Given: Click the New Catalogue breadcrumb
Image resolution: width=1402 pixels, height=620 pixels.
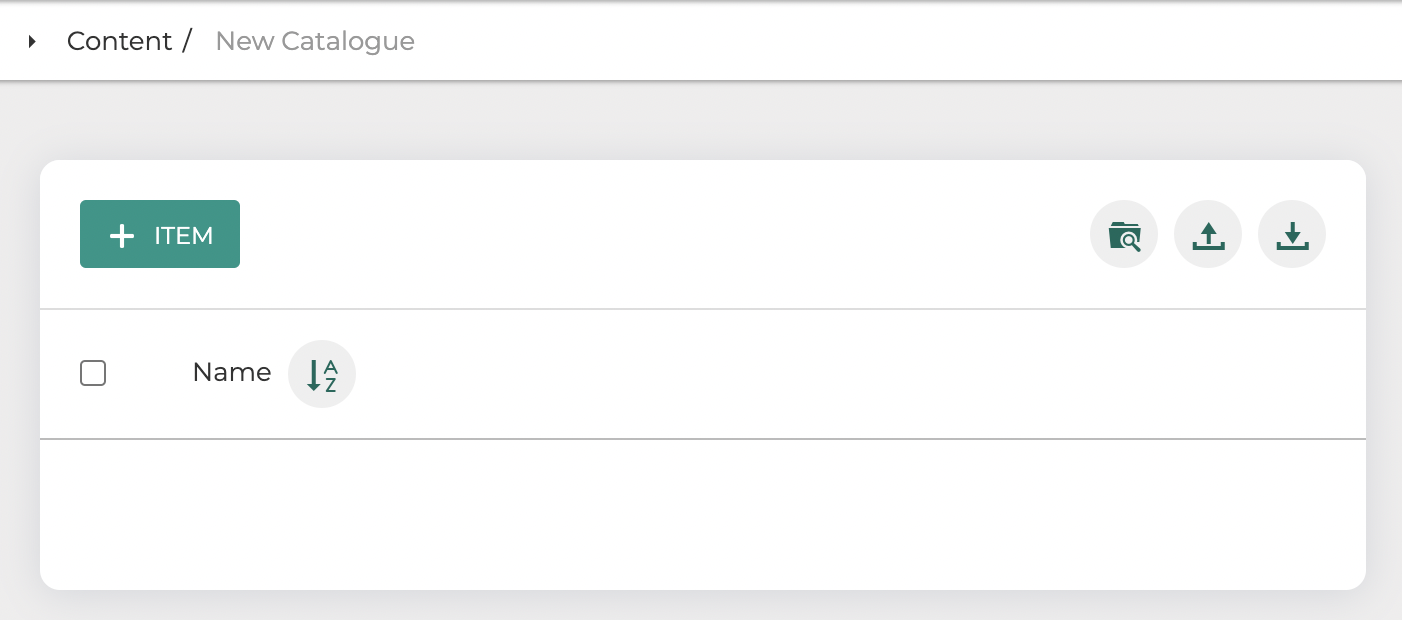Looking at the screenshot, I should 315,41.
